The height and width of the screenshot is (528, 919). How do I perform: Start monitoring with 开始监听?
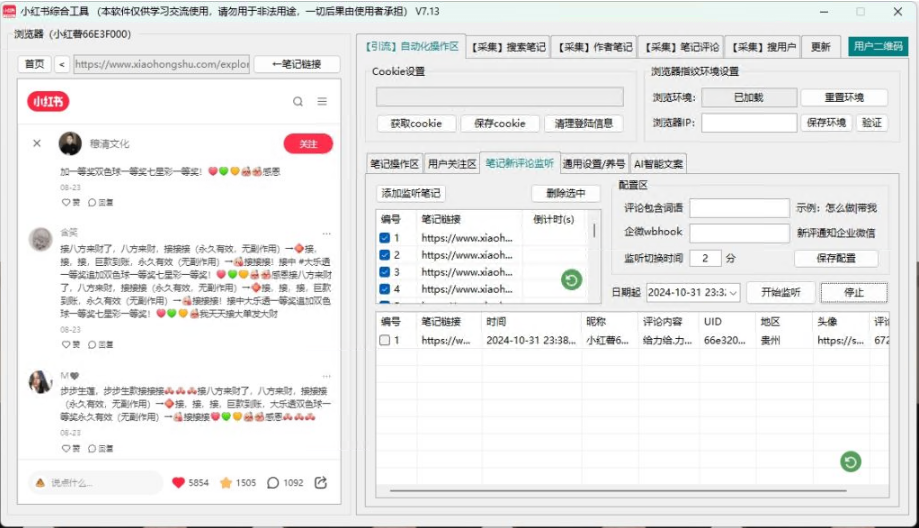click(x=781, y=292)
